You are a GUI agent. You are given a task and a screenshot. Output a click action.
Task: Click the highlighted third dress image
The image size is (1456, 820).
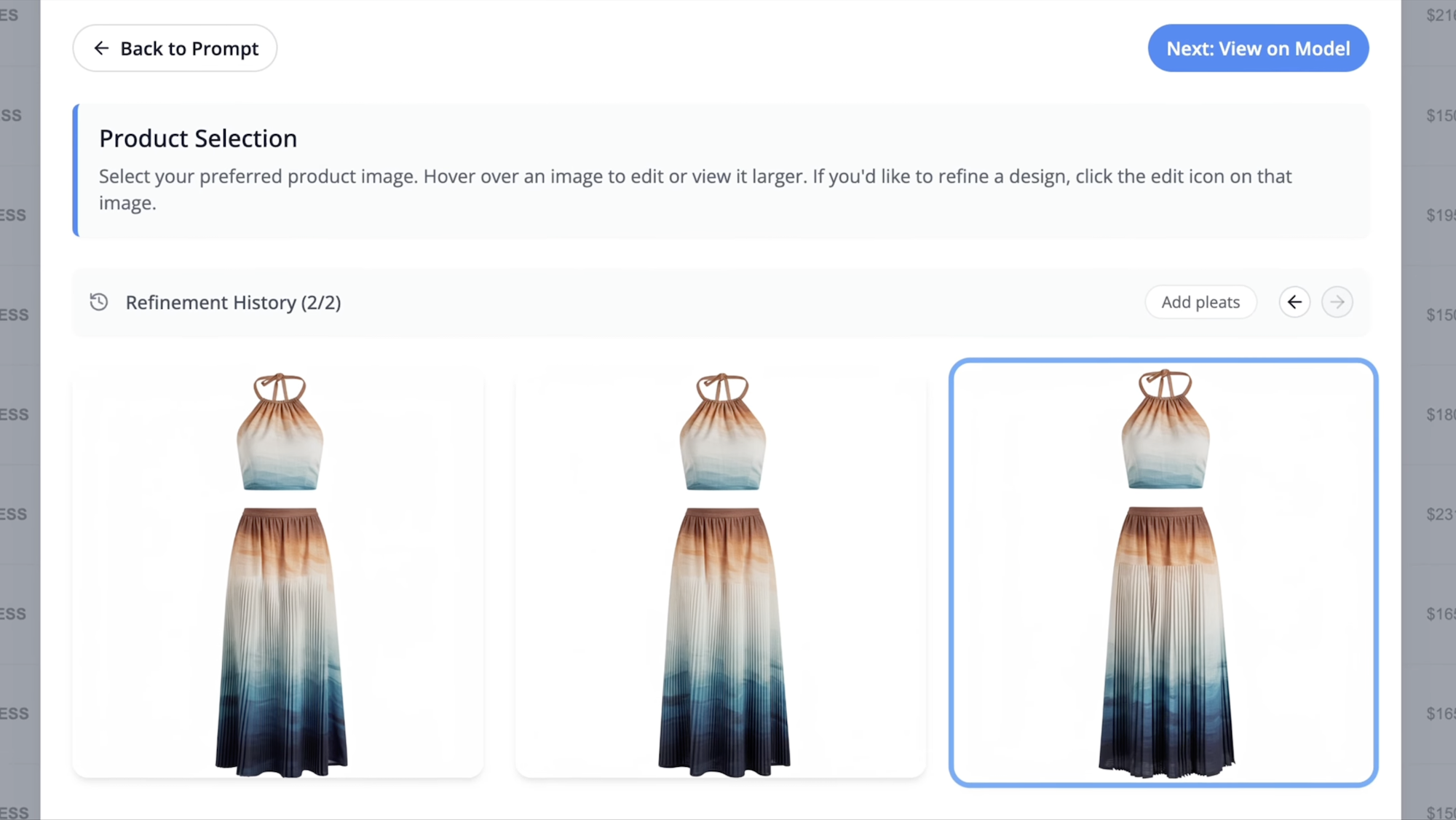(1163, 572)
